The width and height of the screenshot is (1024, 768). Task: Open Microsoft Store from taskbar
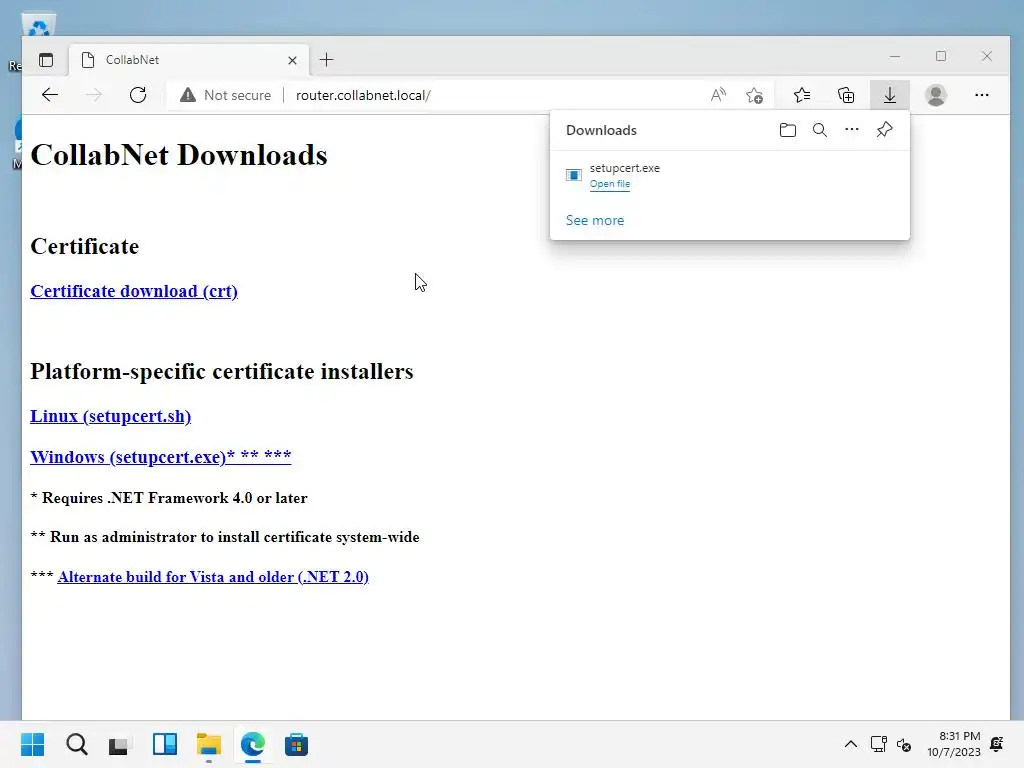tap(296, 744)
